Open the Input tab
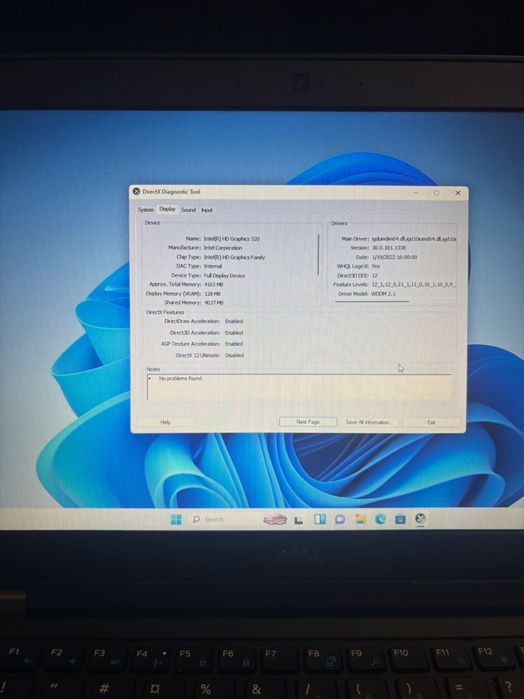This screenshot has height=699, width=524. (x=206, y=210)
